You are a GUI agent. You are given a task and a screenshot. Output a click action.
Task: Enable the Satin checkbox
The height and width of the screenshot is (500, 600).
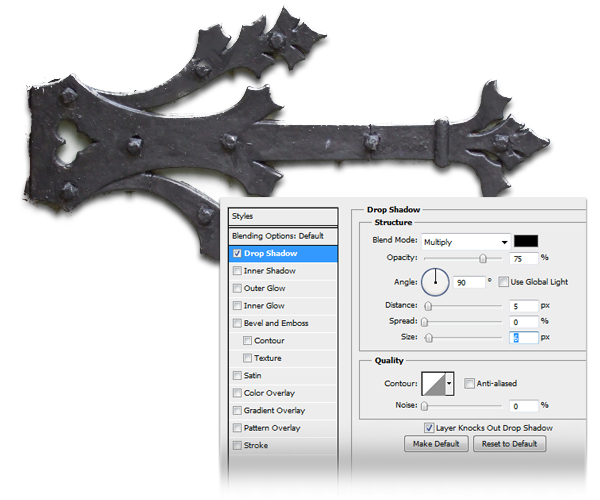point(237,376)
